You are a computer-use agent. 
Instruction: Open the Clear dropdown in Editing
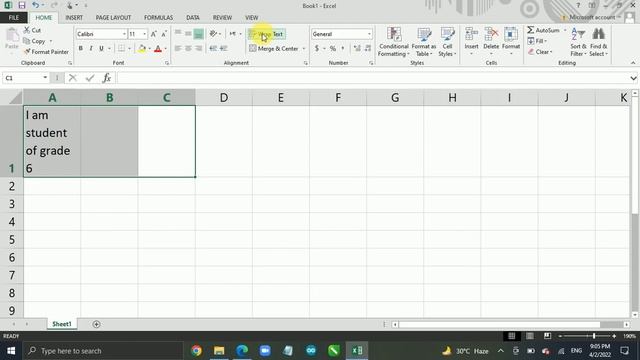pyautogui.click(x=540, y=52)
